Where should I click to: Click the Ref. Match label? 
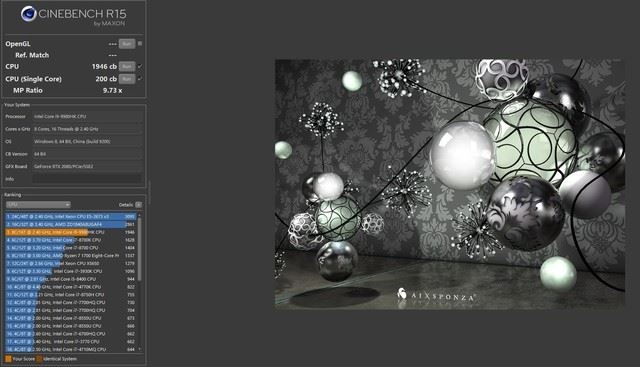32,55
